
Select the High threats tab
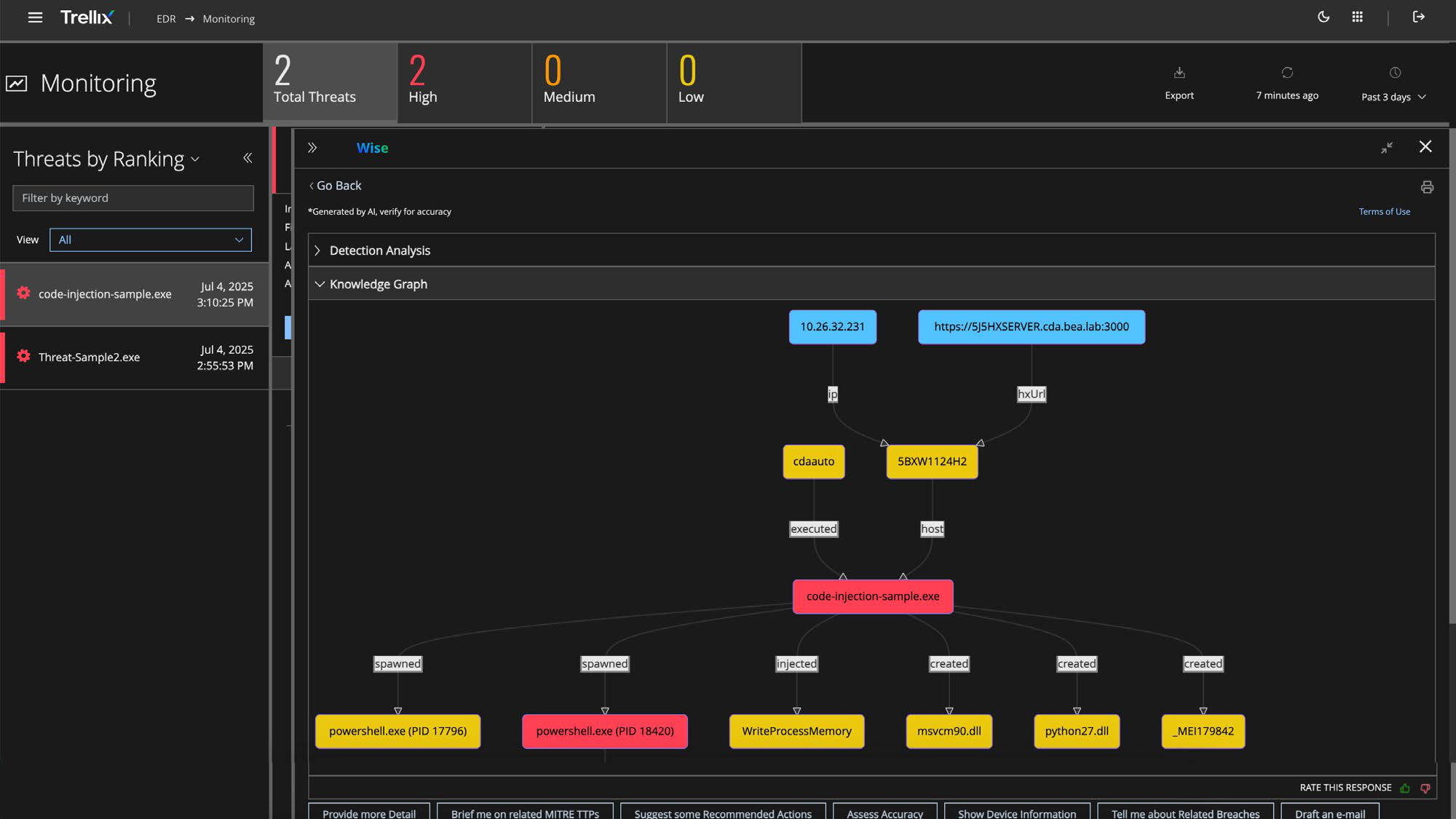(464, 82)
